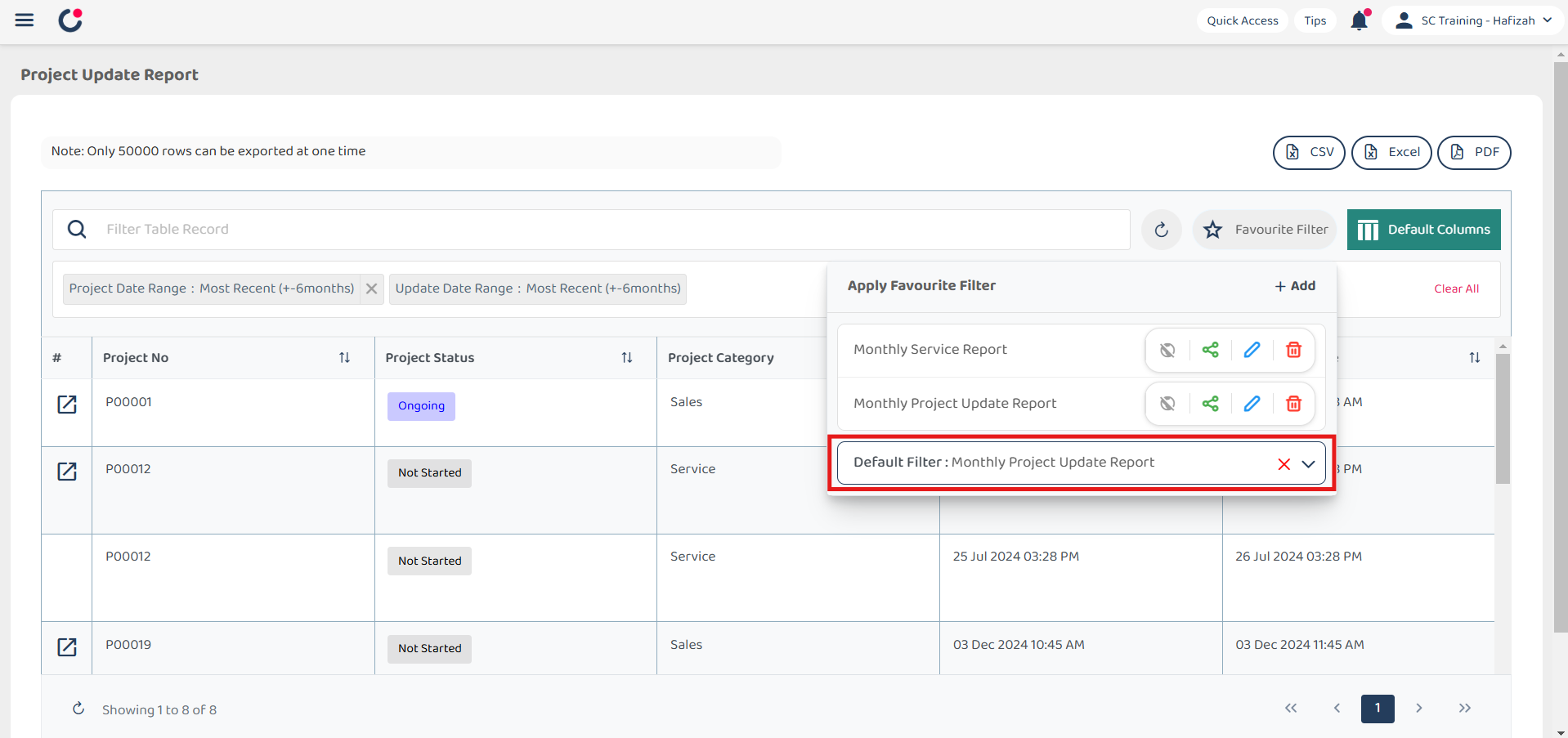Remove the Project Date Range filter chip
The width and height of the screenshot is (1568, 738).
click(x=372, y=288)
